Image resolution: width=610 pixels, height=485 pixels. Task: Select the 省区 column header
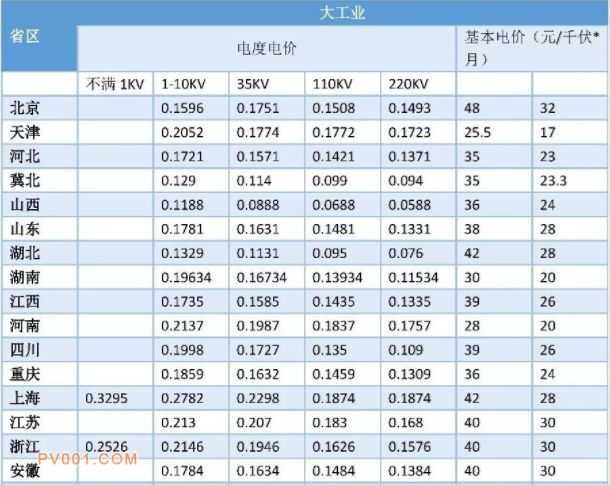click(26, 36)
